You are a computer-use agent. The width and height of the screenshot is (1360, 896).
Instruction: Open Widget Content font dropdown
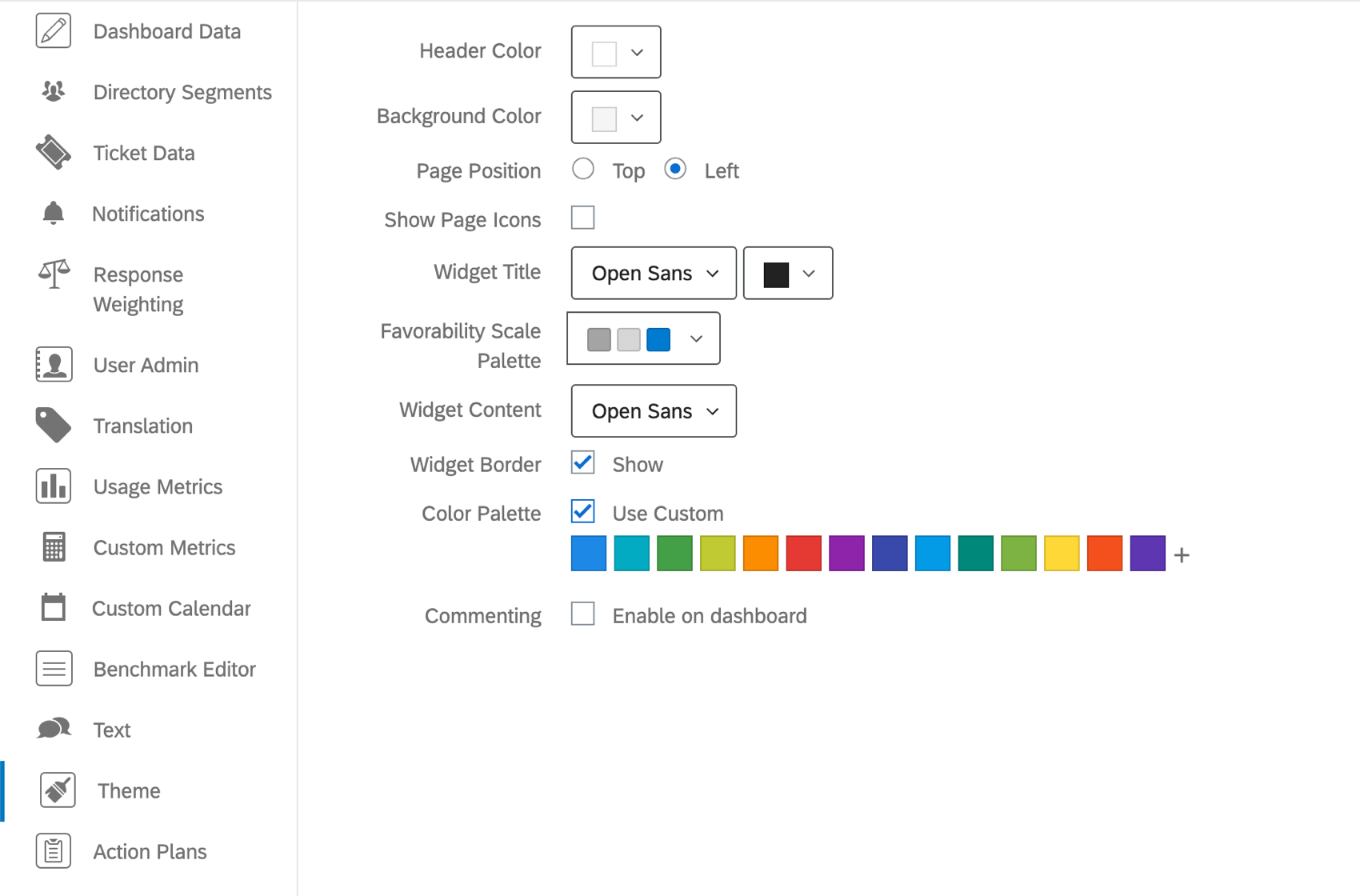coord(654,411)
